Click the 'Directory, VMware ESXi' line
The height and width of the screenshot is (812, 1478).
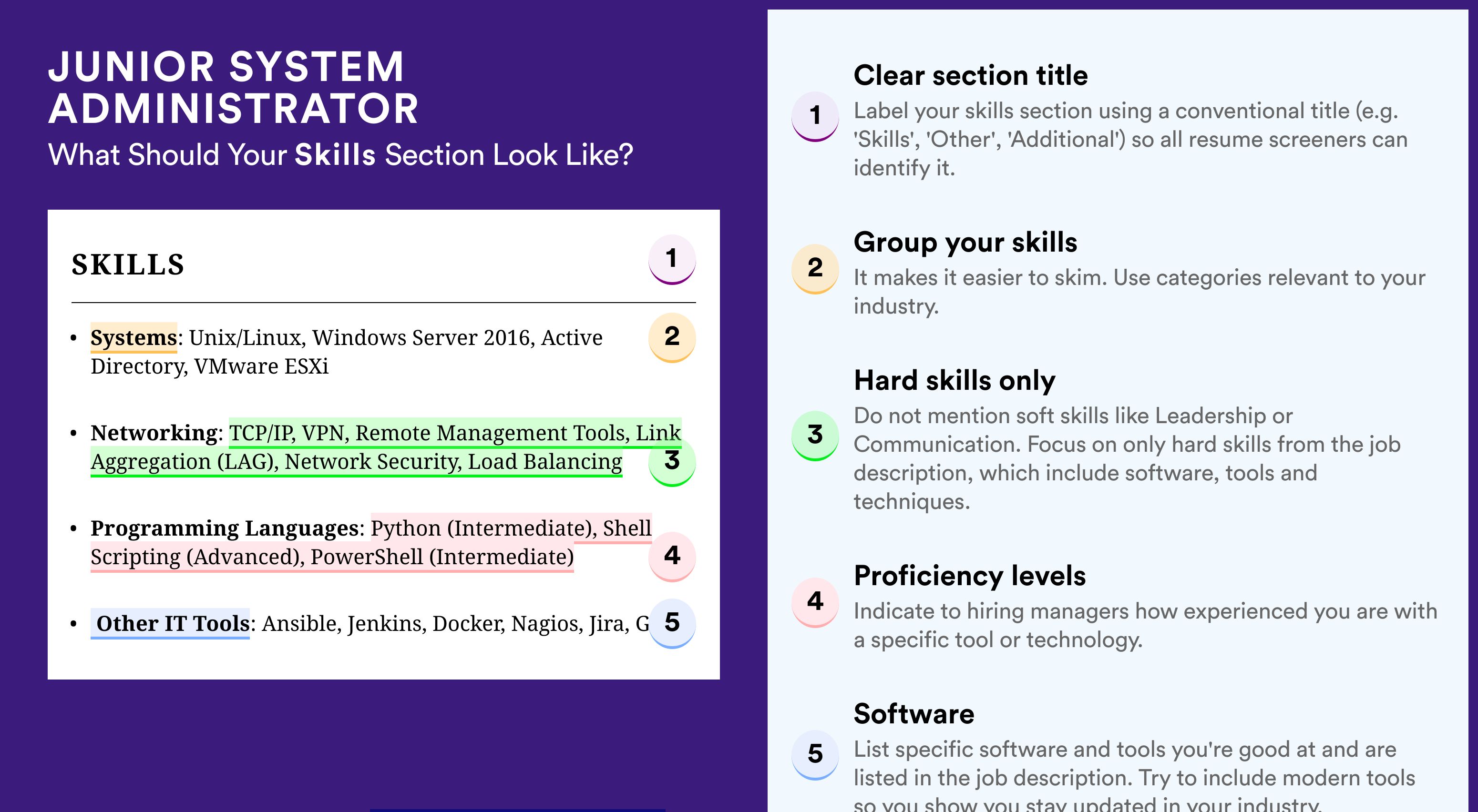click(209, 366)
